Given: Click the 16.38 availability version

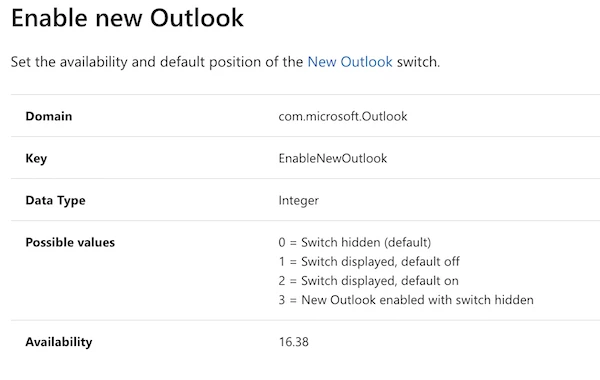Looking at the screenshot, I should click(293, 342).
